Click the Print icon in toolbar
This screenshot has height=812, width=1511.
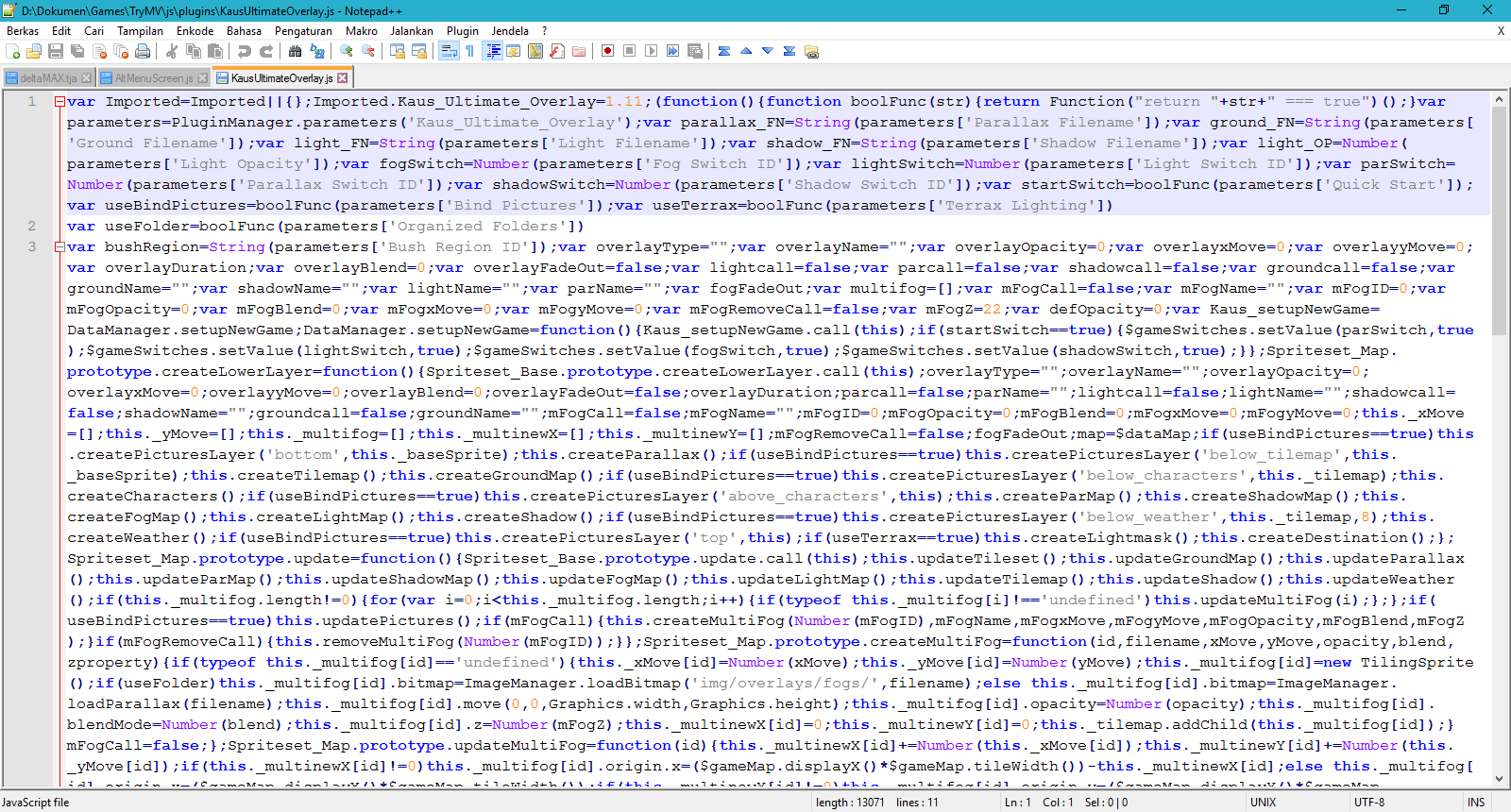pyautogui.click(x=143, y=51)
